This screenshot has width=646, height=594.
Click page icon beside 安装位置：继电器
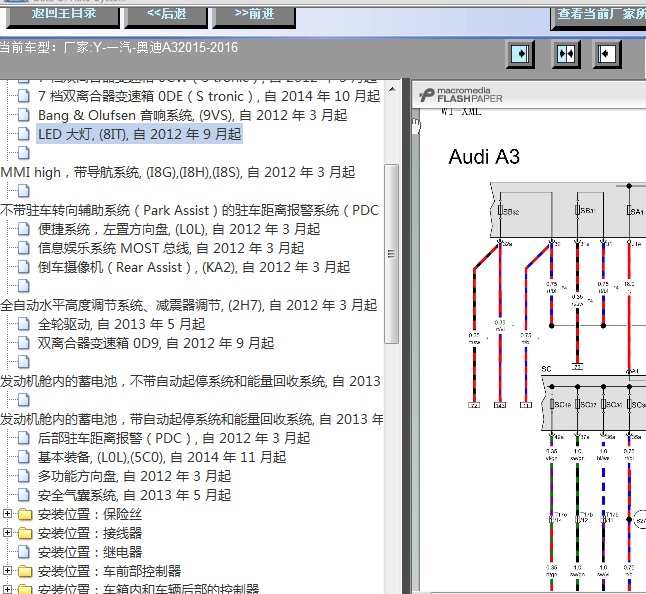coord(24,552)
